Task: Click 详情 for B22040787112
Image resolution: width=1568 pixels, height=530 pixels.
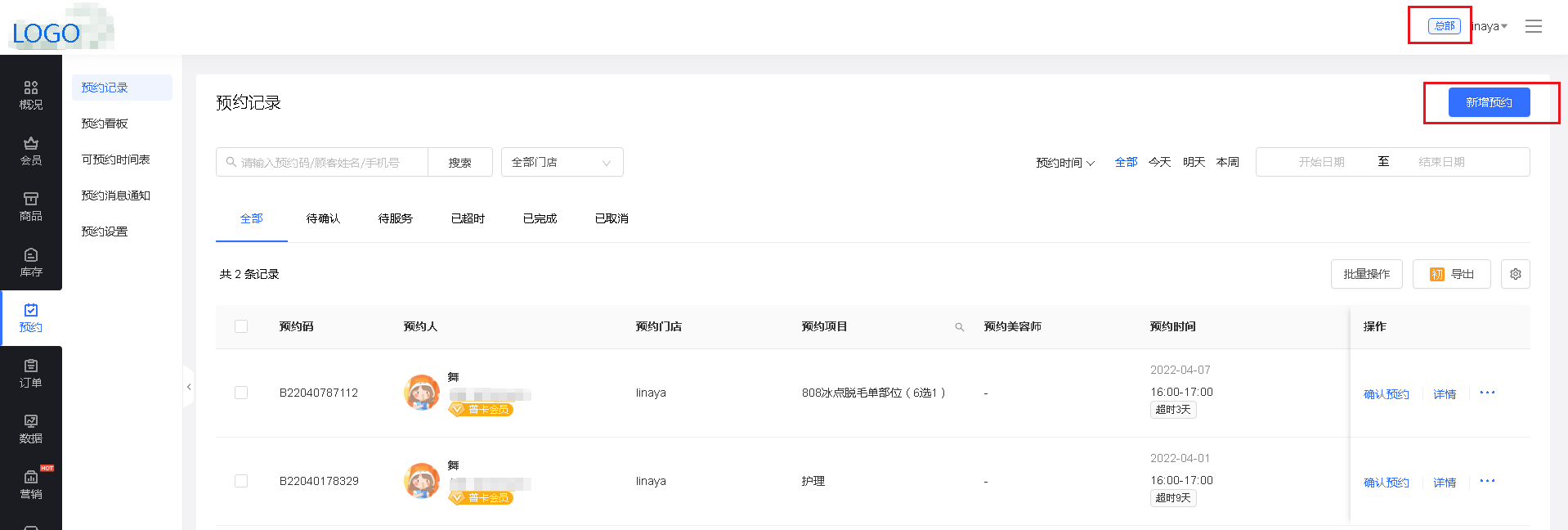Action: tap(1445, 394)
